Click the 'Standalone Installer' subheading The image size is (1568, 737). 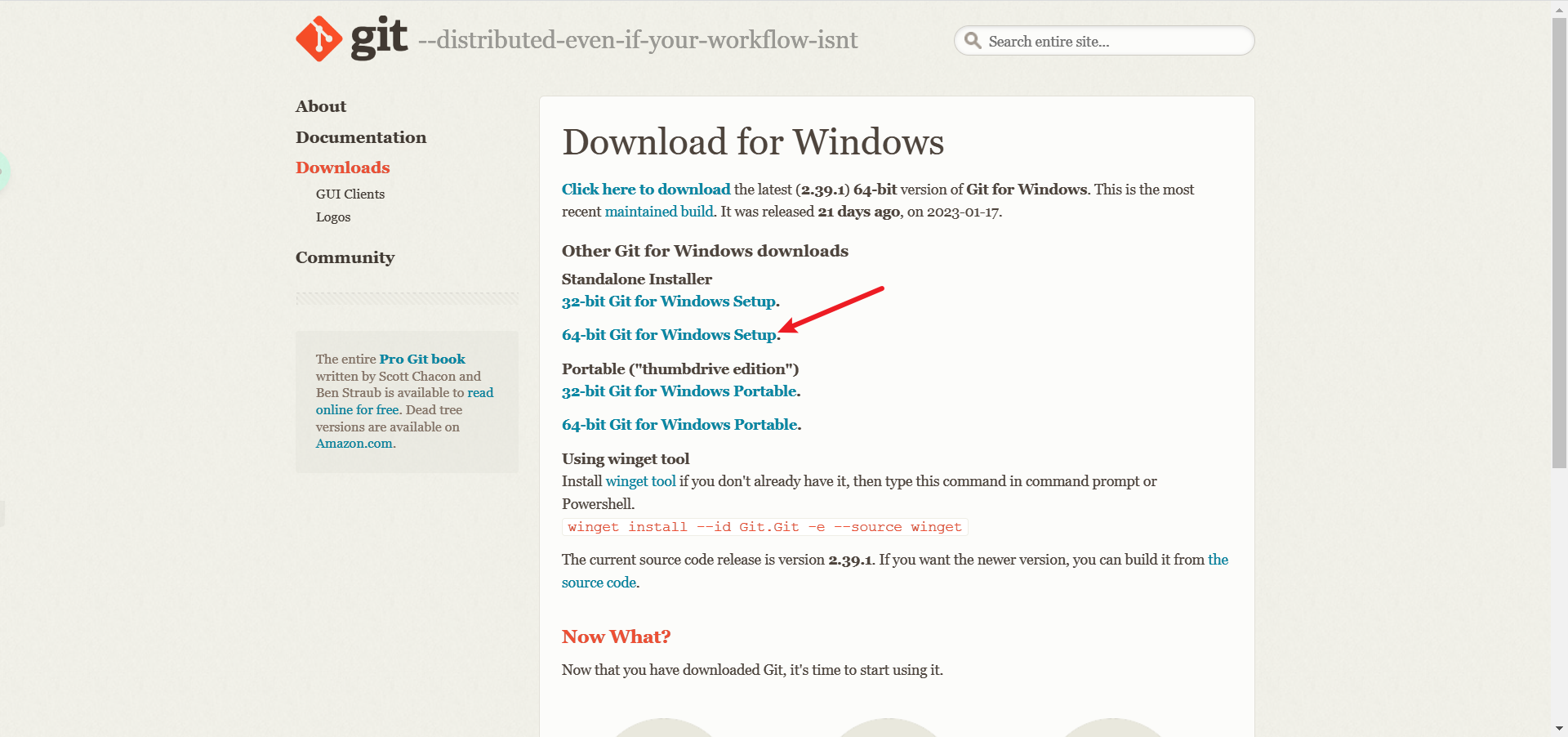point(637,279)
